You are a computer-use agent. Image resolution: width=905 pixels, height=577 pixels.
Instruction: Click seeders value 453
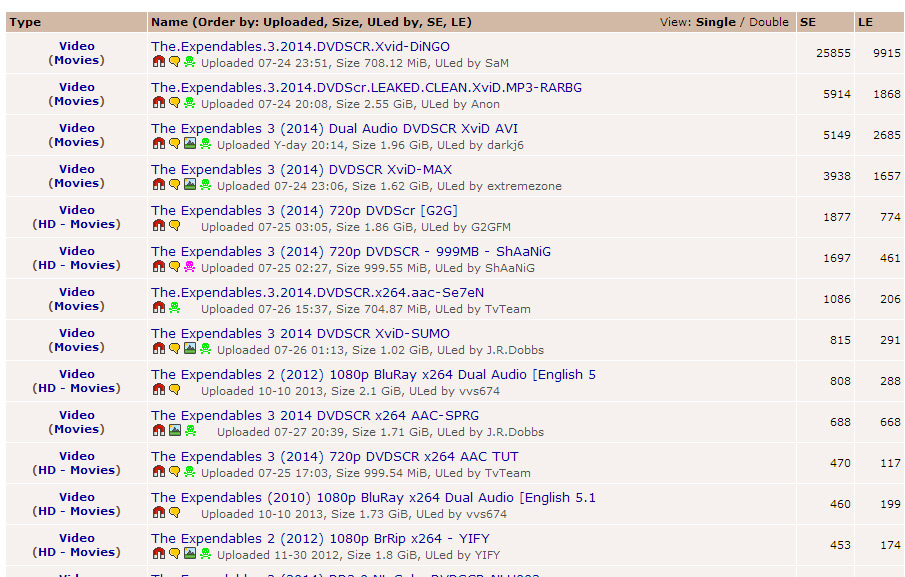point(840,545)
